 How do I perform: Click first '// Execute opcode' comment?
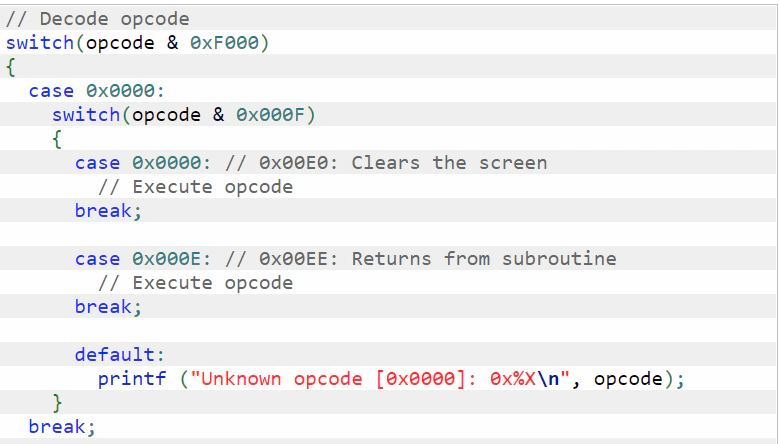[196, 187]
